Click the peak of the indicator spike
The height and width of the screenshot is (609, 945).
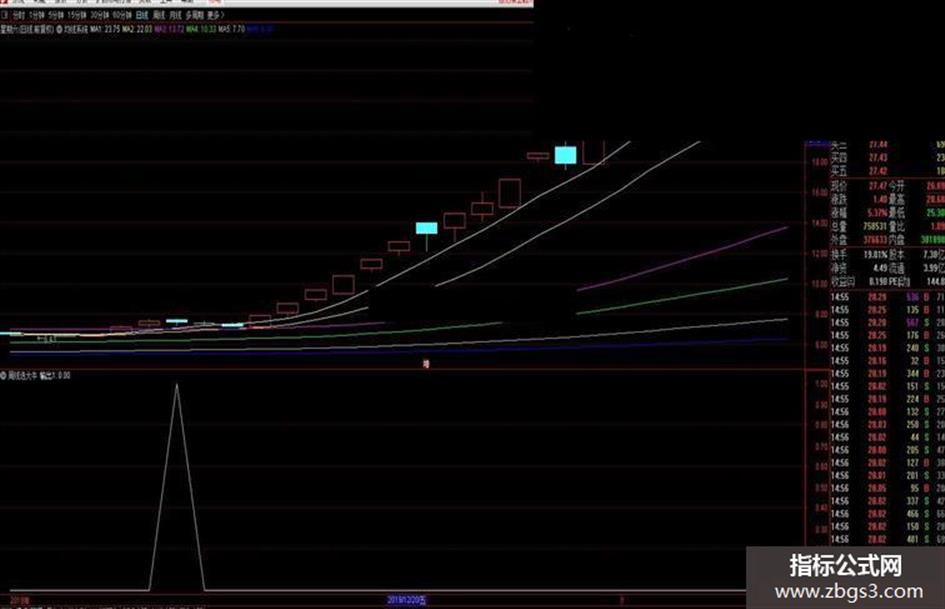(177, 385)
